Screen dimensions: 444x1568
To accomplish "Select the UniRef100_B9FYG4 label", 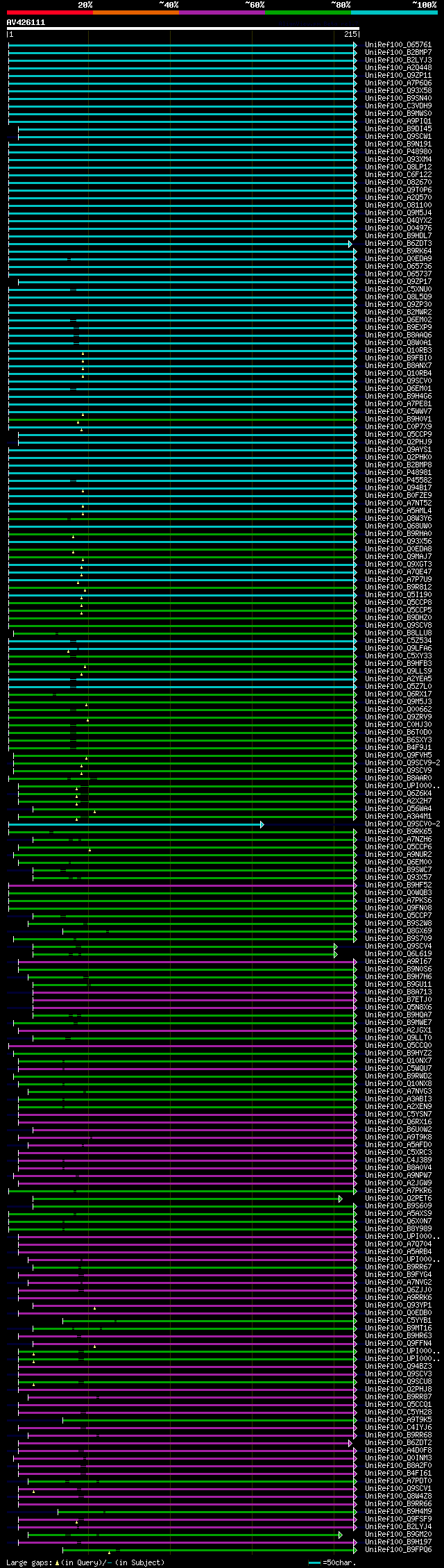I will tap(398, 1274).
